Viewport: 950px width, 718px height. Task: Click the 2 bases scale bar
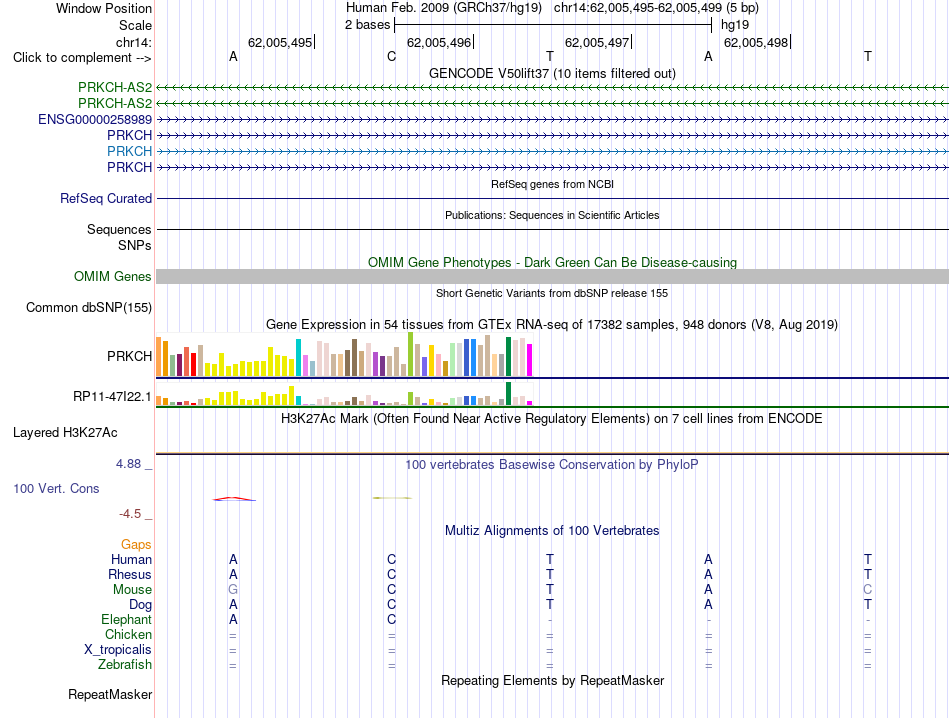(553, 25)
